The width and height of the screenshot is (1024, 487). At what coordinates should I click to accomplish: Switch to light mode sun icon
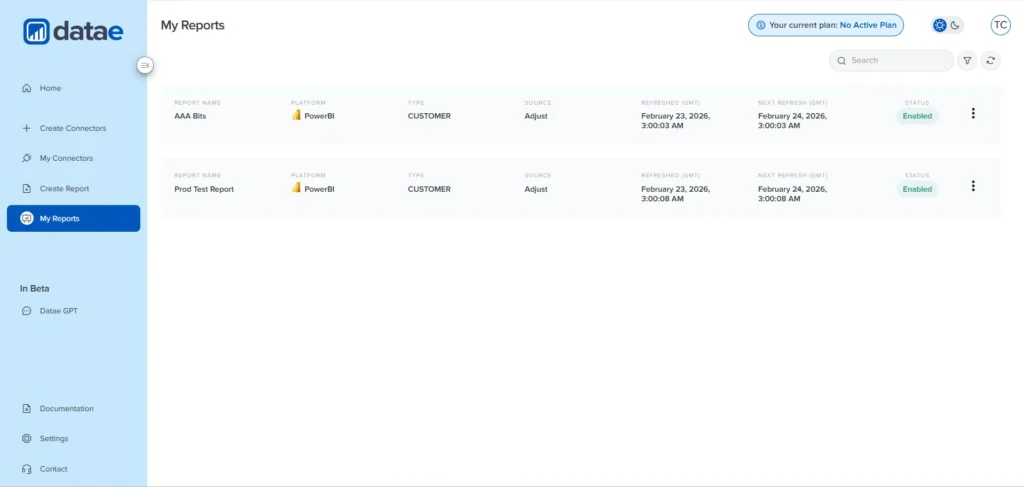tap(939, 25)
